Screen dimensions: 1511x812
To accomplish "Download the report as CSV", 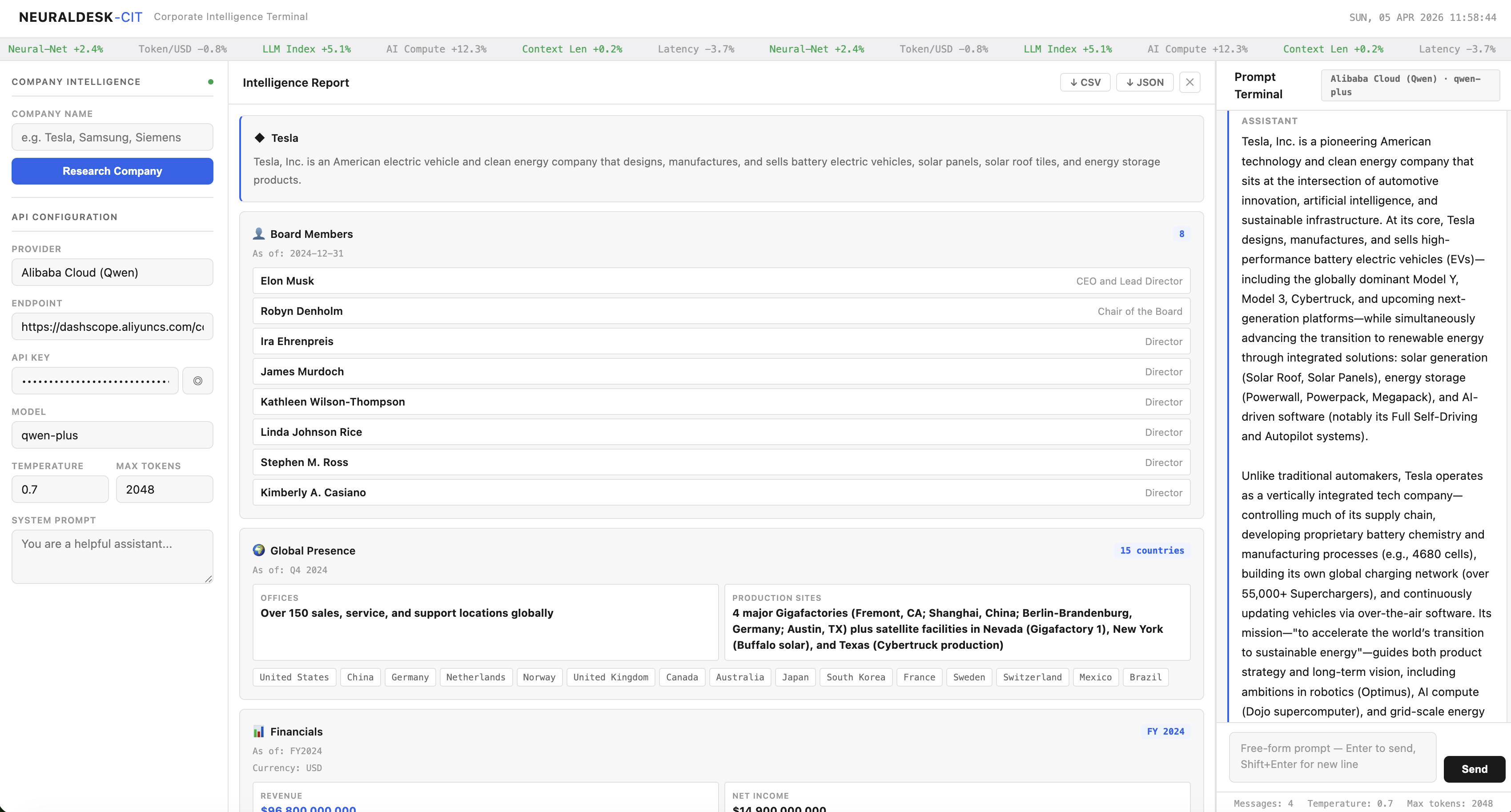I will pyautogui.click(x=1085, y=82).
